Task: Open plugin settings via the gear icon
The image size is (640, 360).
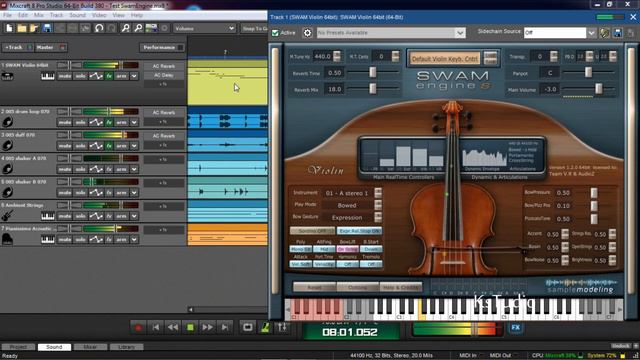Action: point(307,33)
